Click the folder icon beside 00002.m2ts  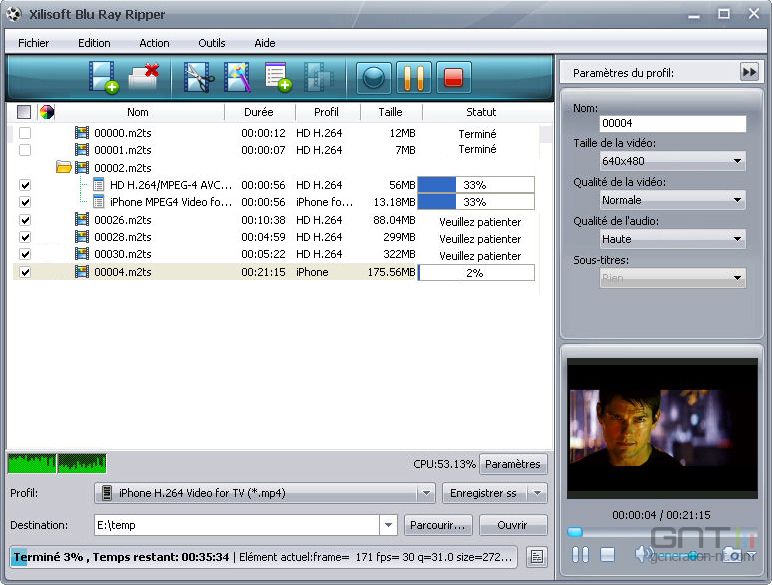pyautogui.click(x=64, y=167)
